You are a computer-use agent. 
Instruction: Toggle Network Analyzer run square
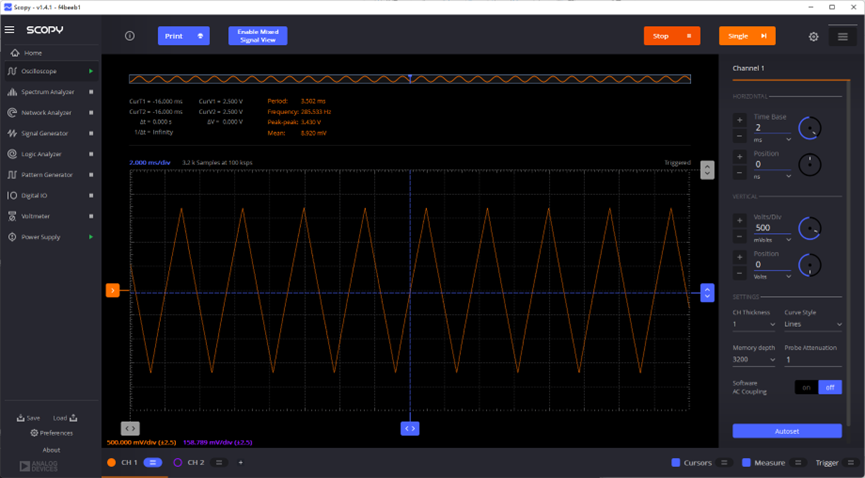(91, 113)
